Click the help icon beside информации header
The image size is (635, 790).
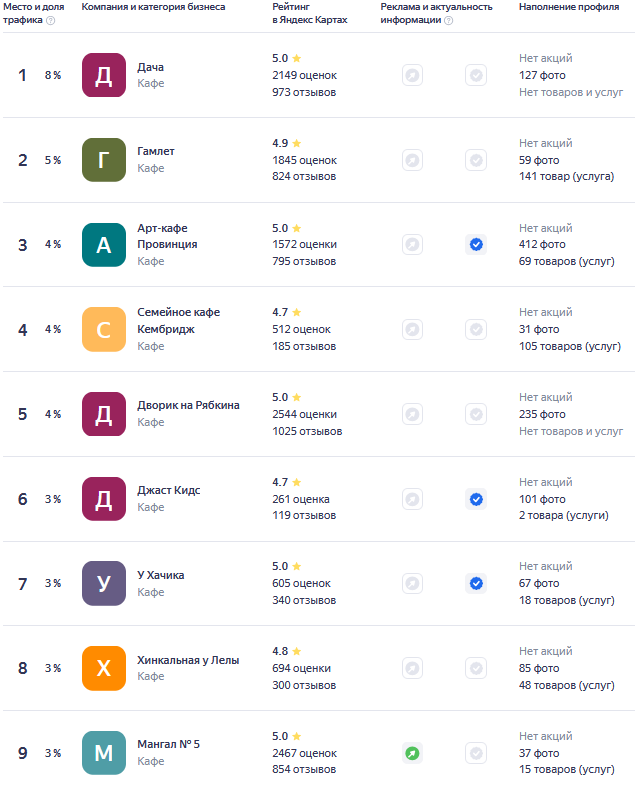[449, 21]
